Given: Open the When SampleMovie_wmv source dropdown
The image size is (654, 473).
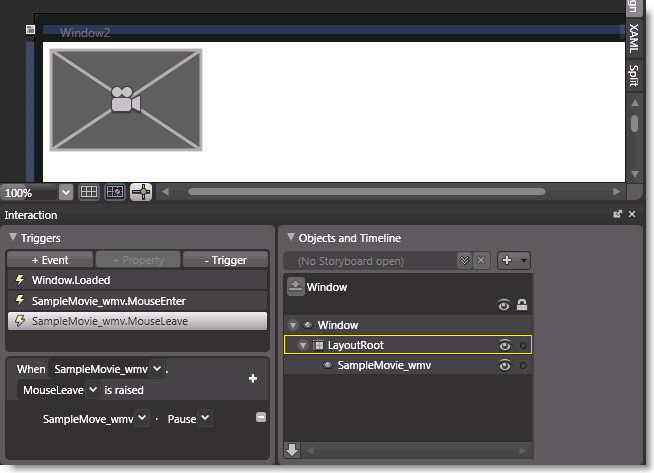Looking at the screenshot, I should 157,369.
